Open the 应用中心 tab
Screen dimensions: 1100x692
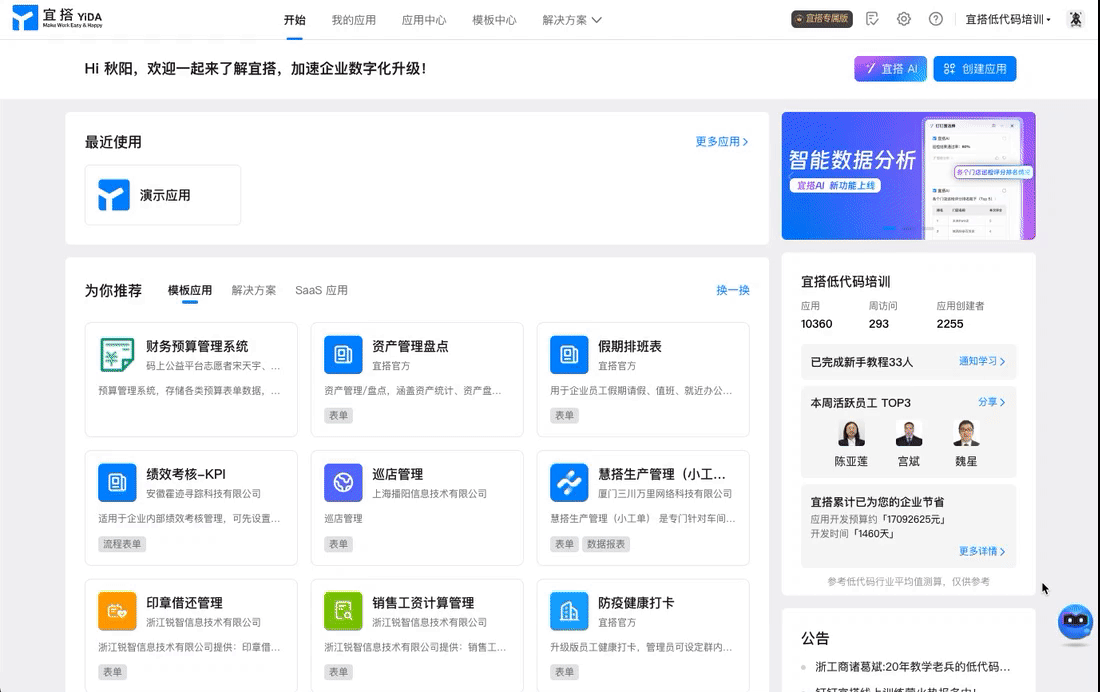tap(424, 20)
